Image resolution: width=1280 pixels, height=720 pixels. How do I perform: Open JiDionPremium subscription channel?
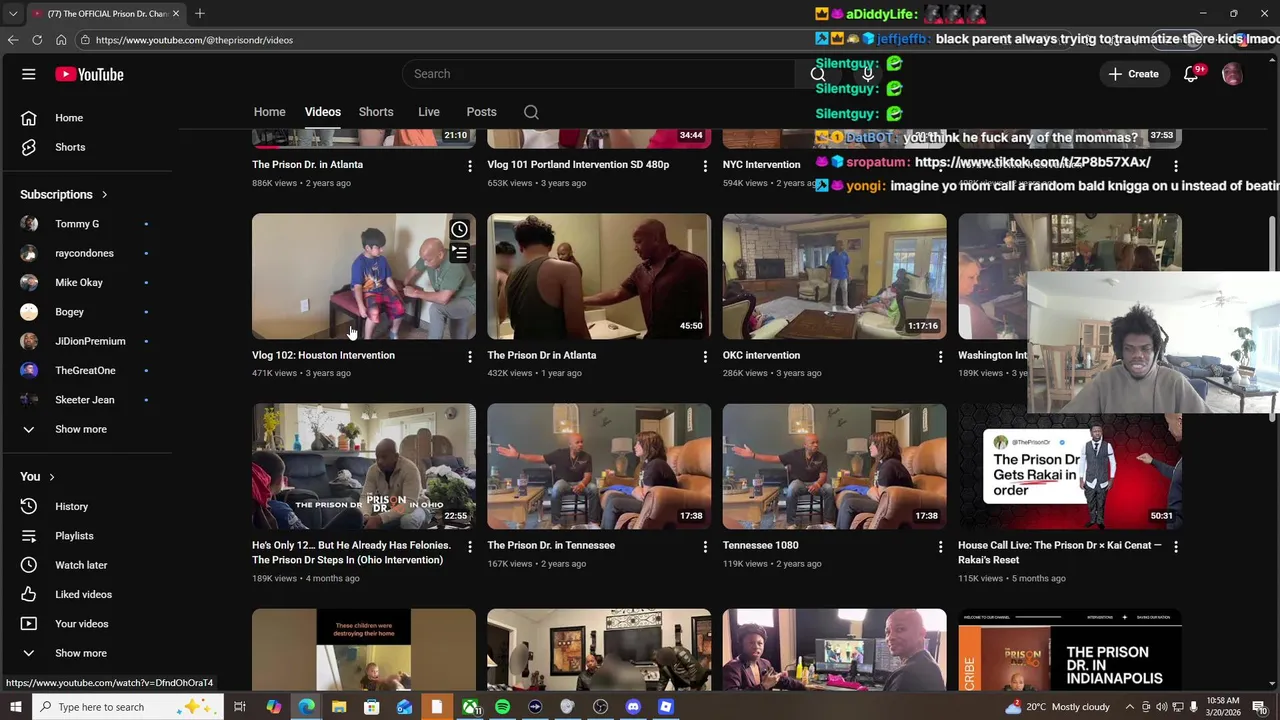90,341
